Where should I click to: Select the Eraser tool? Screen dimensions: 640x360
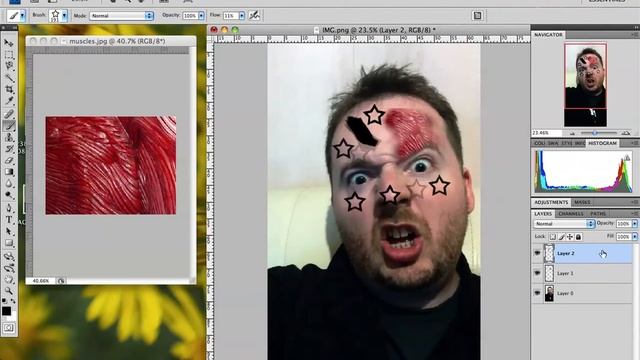(x=9, y=160)
